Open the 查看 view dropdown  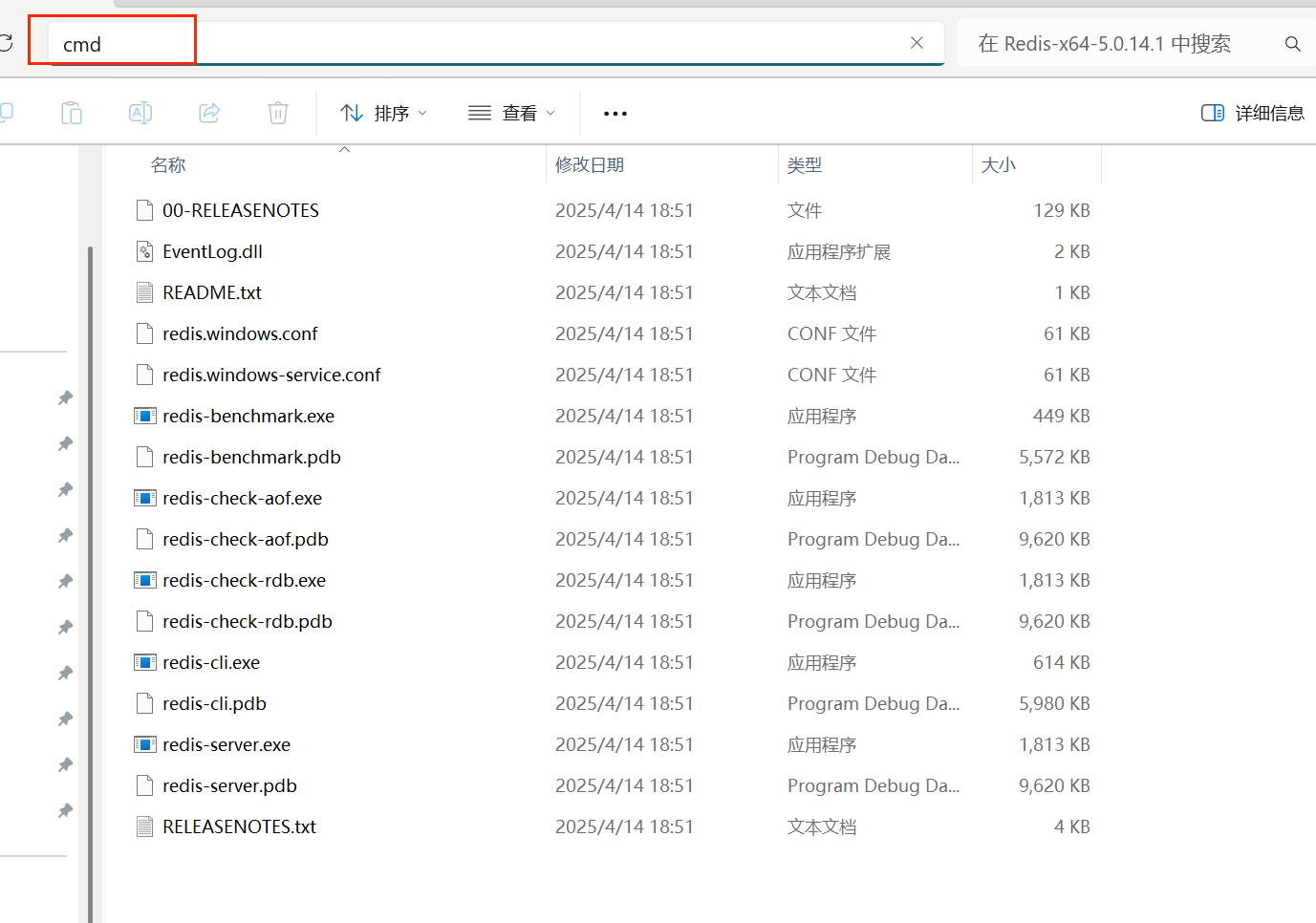511,113
